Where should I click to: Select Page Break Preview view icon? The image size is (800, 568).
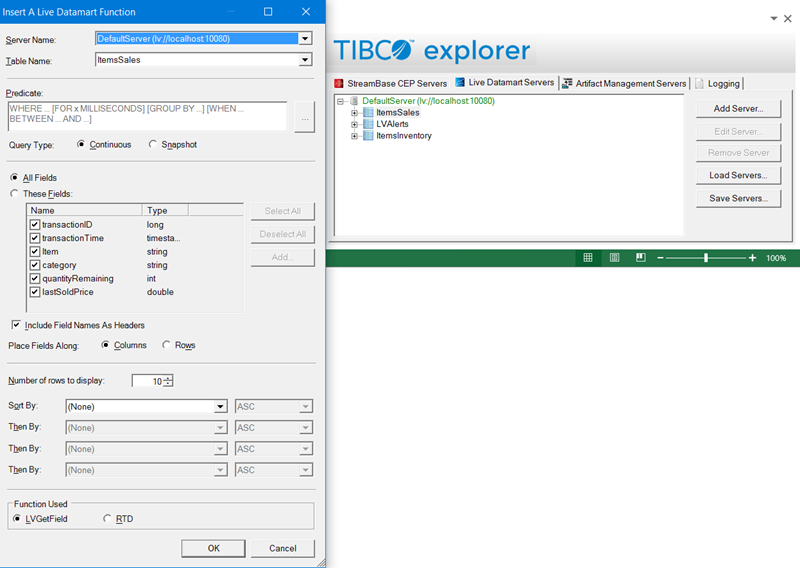tap(640, 258)
